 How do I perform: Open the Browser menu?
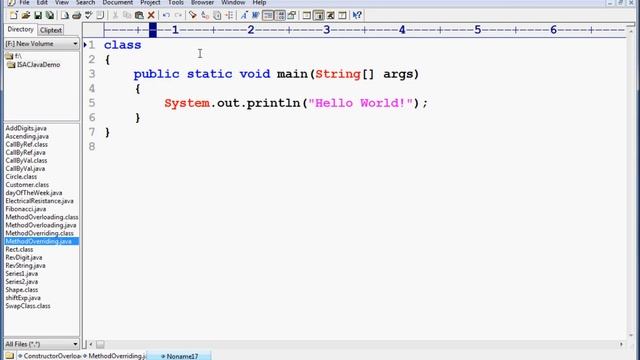(202, 2)
